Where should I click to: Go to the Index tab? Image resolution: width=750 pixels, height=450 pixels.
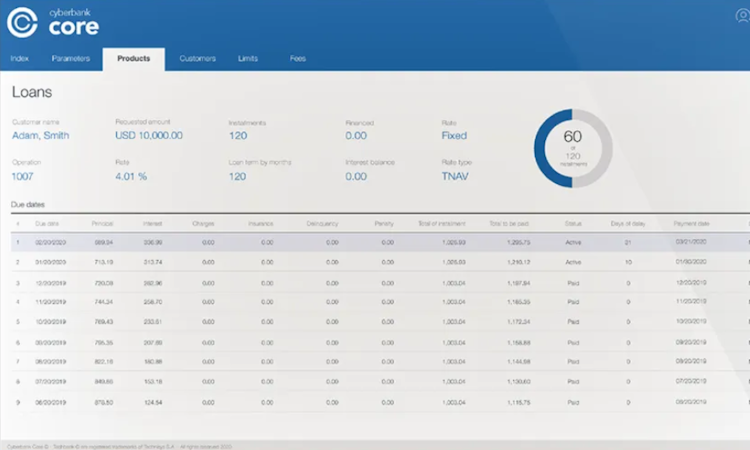coord(20,58)
